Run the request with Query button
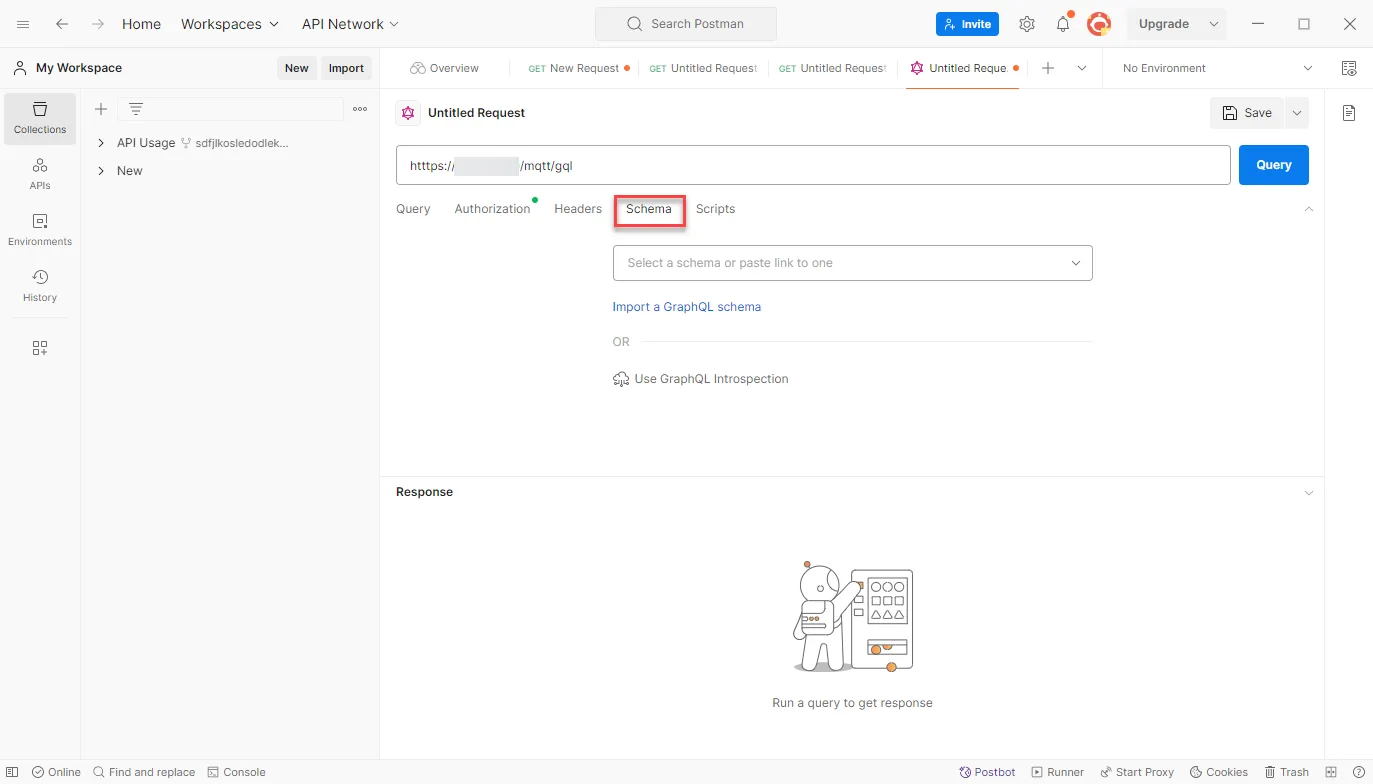 point(1273,165)
